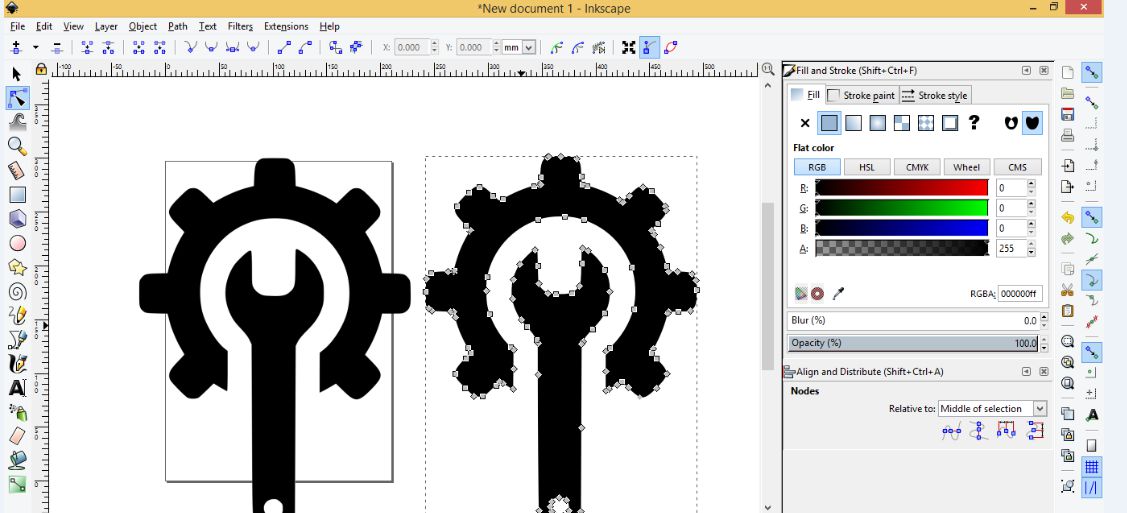Click the red R color slider

tap(902, 188)
